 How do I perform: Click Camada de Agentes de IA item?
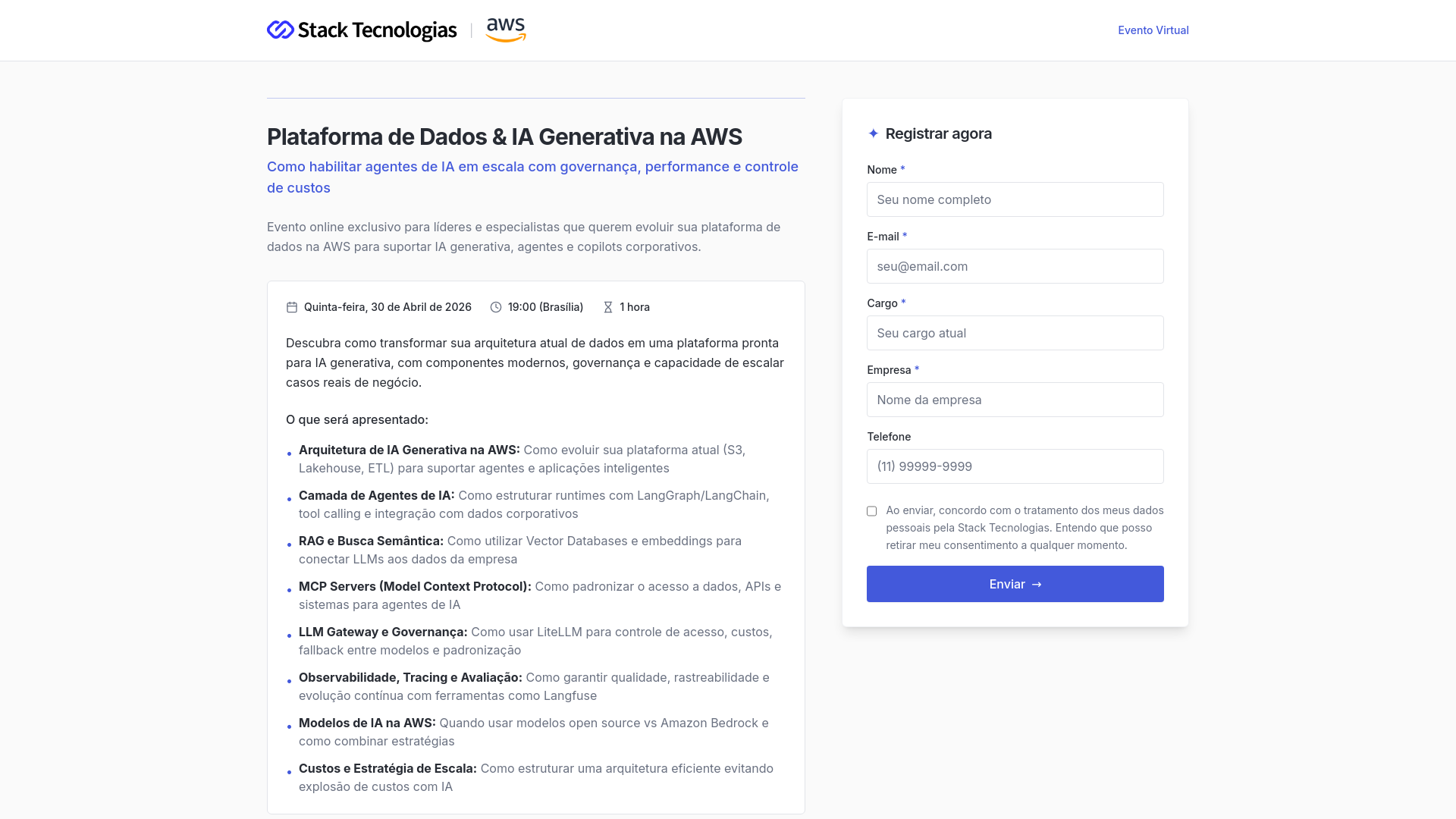534,504
